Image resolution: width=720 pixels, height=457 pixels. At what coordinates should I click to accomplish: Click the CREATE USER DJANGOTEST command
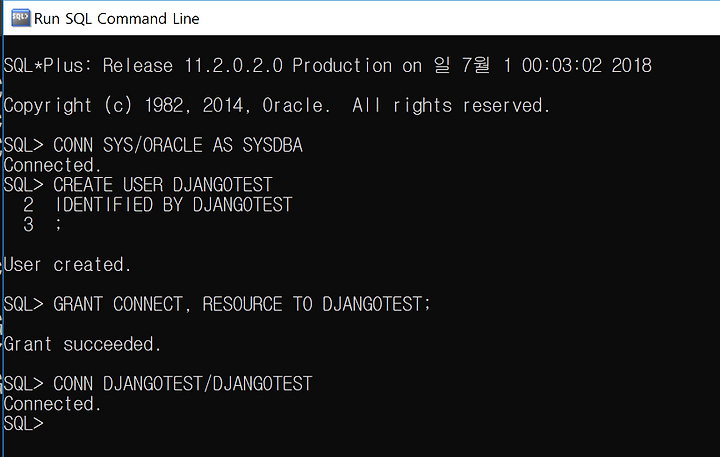pyautogui.click(x=163, y=185)
